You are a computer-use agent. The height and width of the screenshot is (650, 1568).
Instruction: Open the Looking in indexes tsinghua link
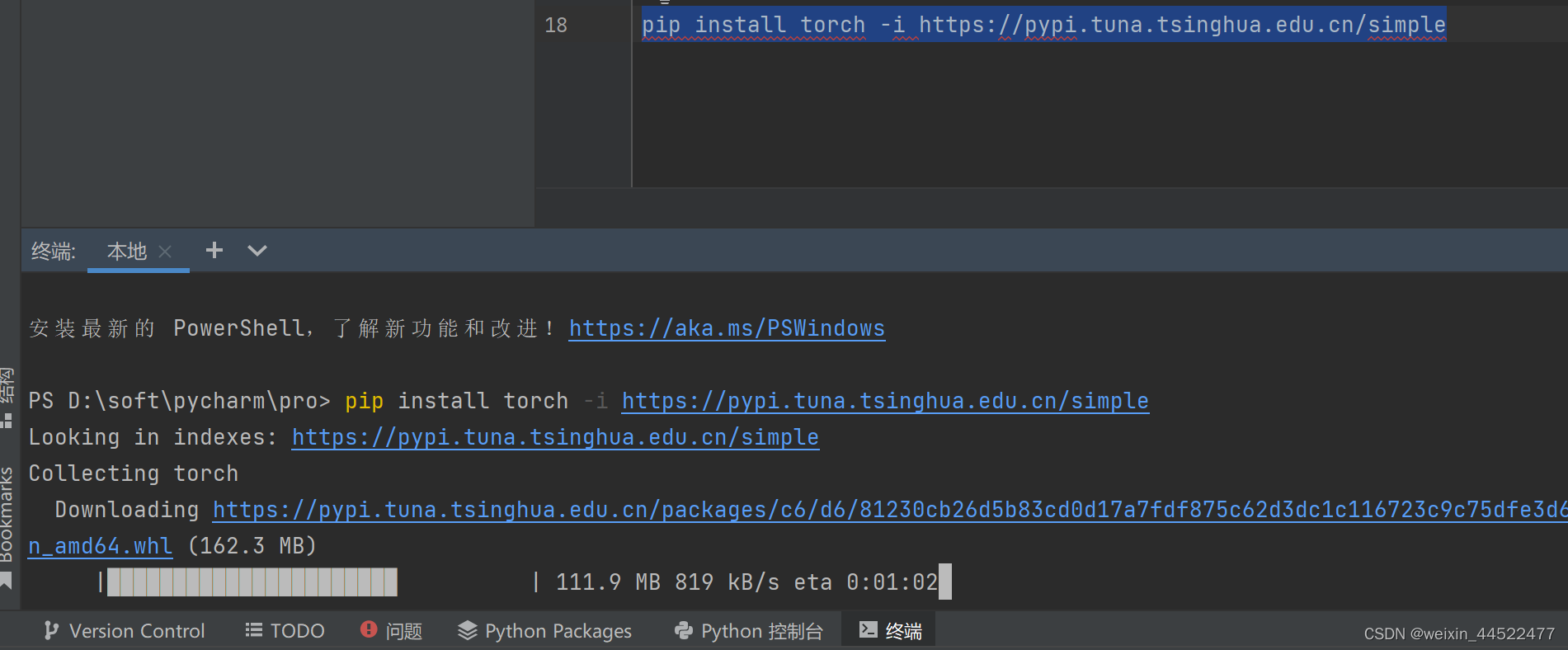pos(555,437)
